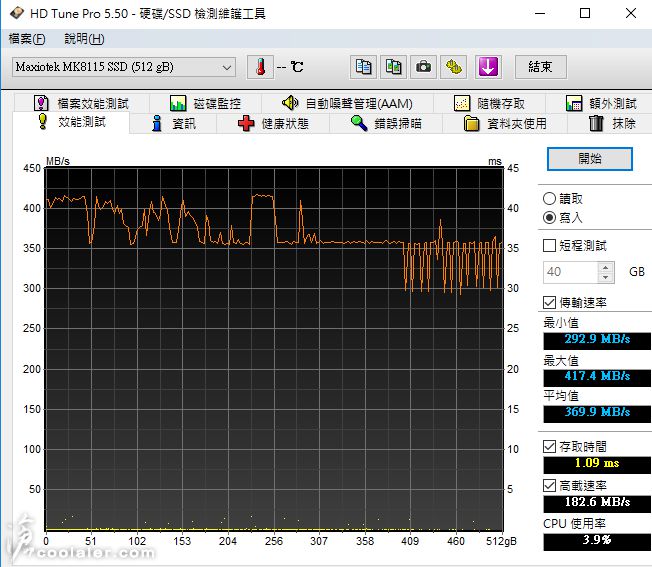Click the average value 369.9 MB/s readout
The height and width of the screenshot is (567, 652).
pos(597,413)
